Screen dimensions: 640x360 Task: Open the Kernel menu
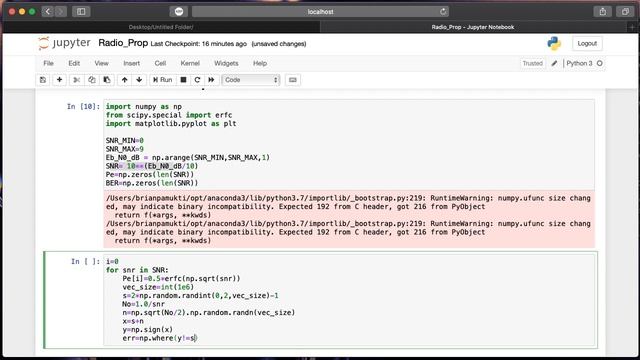point(190,63)
